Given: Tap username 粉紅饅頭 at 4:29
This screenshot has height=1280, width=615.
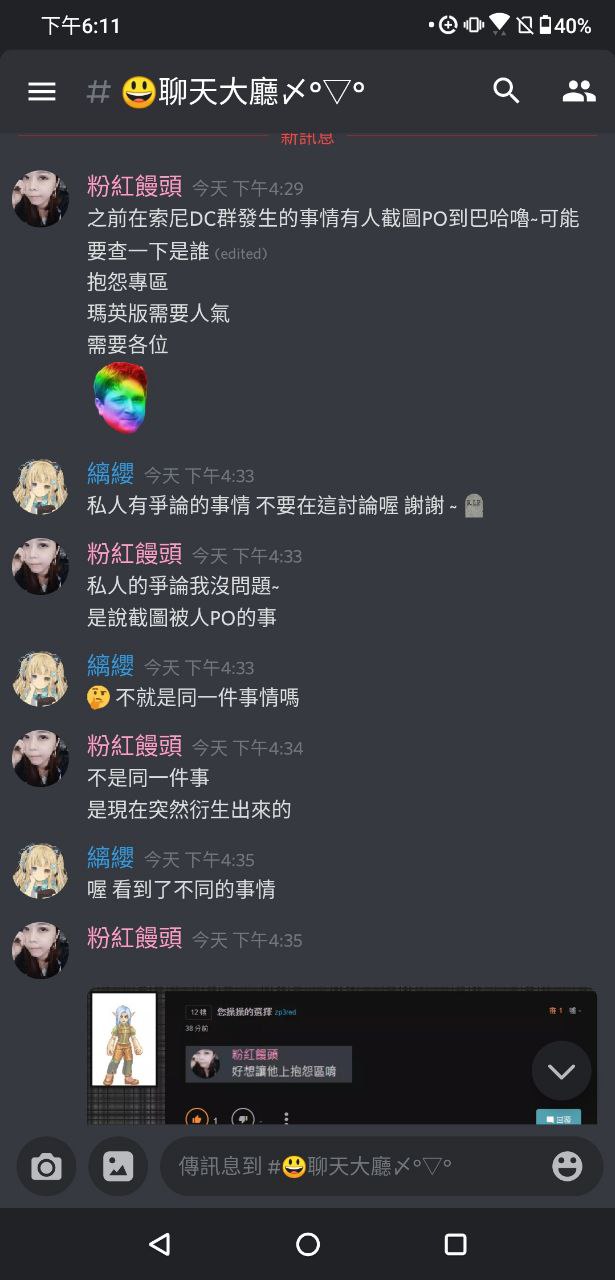Looking at the screenshot, I should pos(135,187).
